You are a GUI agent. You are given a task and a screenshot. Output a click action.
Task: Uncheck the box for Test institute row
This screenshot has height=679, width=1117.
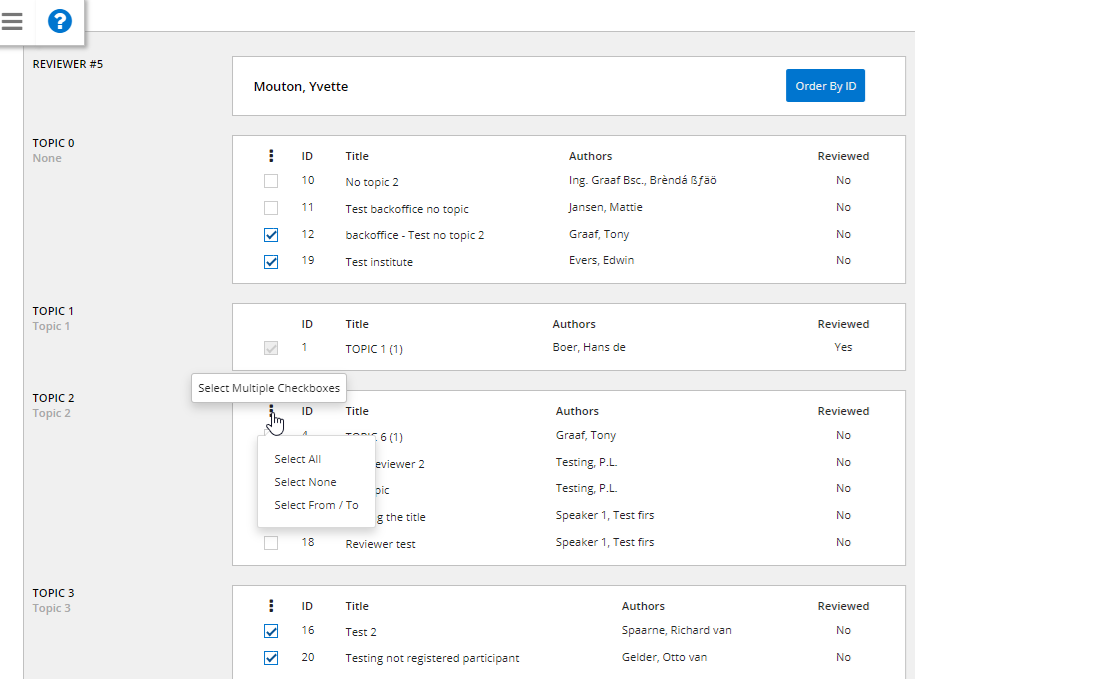pyautogui.click(x=271, y=262)
